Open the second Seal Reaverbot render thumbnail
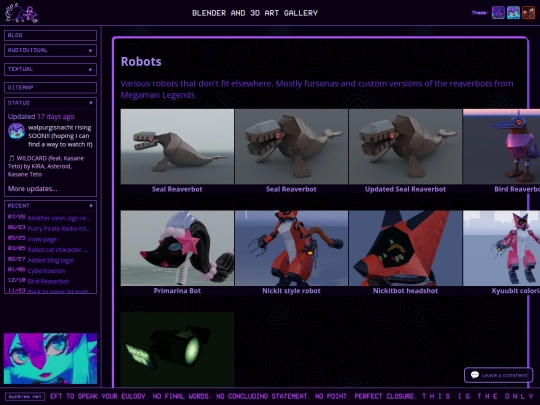This screenshot has height=405, width=540. pos(291,146)
